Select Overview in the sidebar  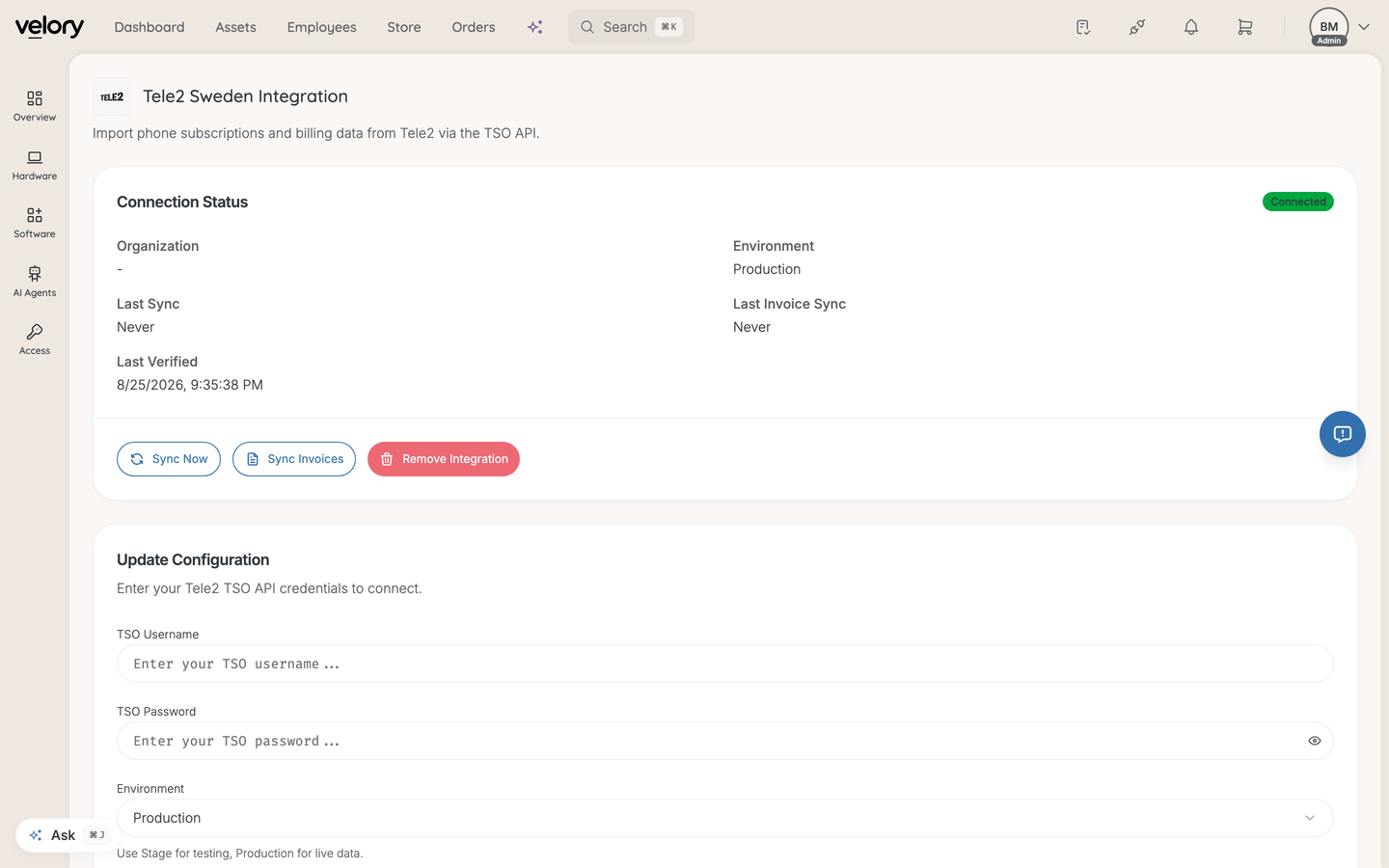pyautogui.click(x=35, y=106)
